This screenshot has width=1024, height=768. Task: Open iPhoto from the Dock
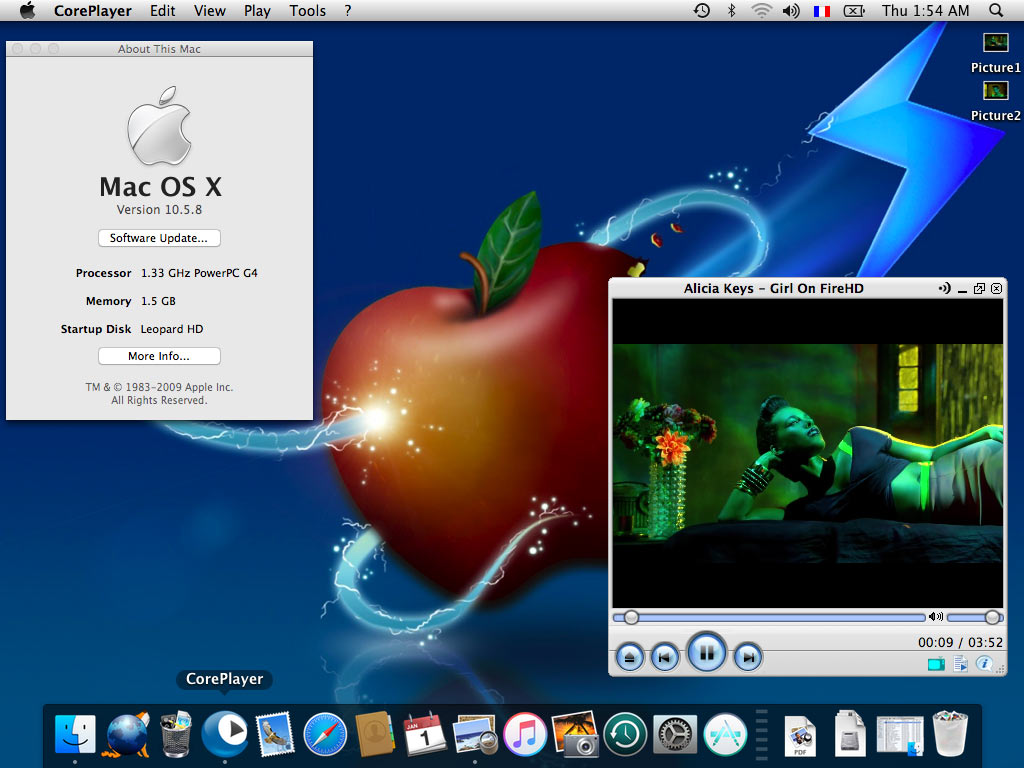[x=575, y=733]
